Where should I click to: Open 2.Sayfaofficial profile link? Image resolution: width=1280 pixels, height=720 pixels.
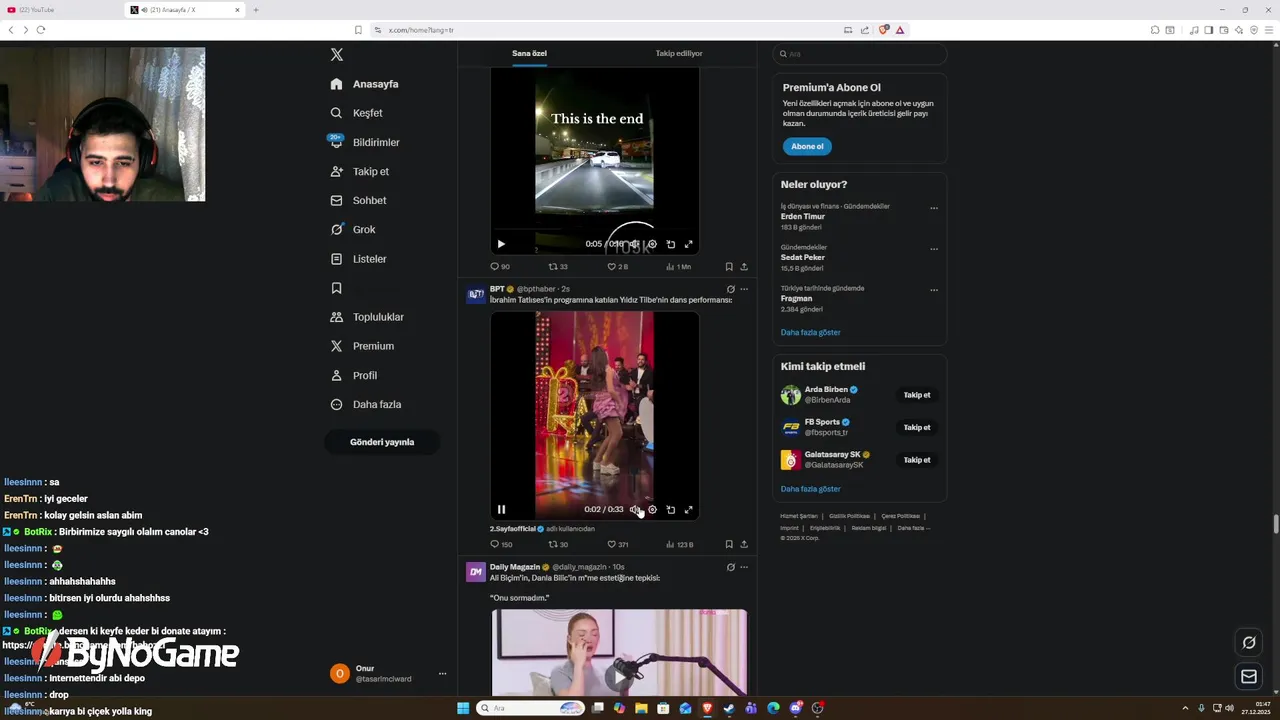point(513,529)
